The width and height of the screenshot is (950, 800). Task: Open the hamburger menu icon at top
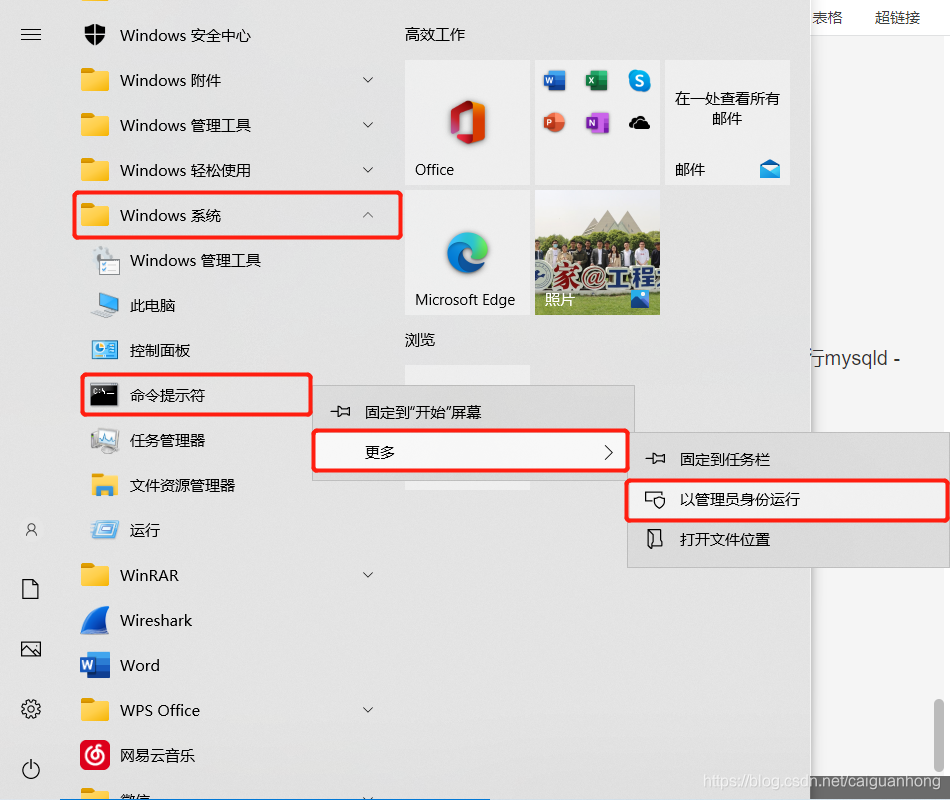[31, 35]
